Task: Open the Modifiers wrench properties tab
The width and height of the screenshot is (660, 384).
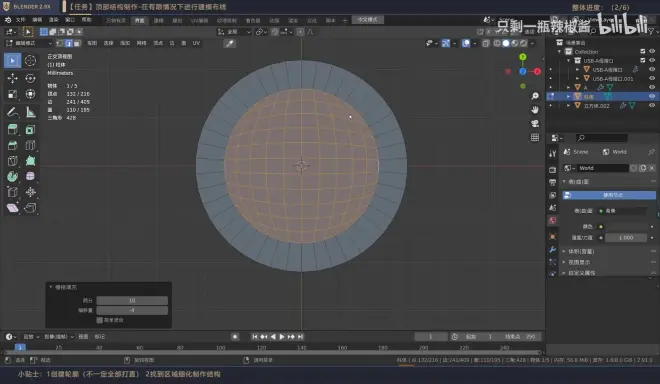Action: (x=553, y=249)
